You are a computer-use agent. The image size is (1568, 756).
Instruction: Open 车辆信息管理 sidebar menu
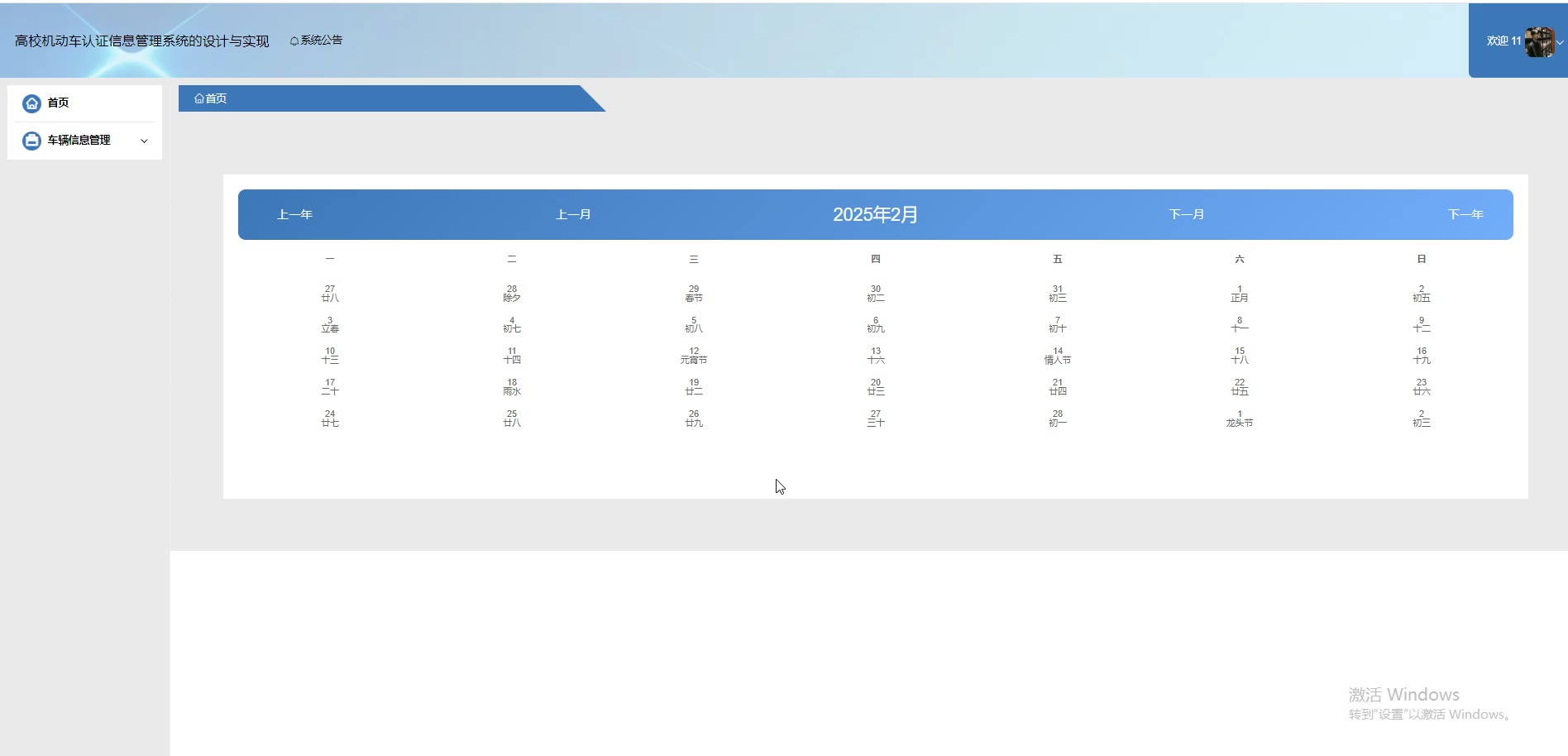(84, 141)
